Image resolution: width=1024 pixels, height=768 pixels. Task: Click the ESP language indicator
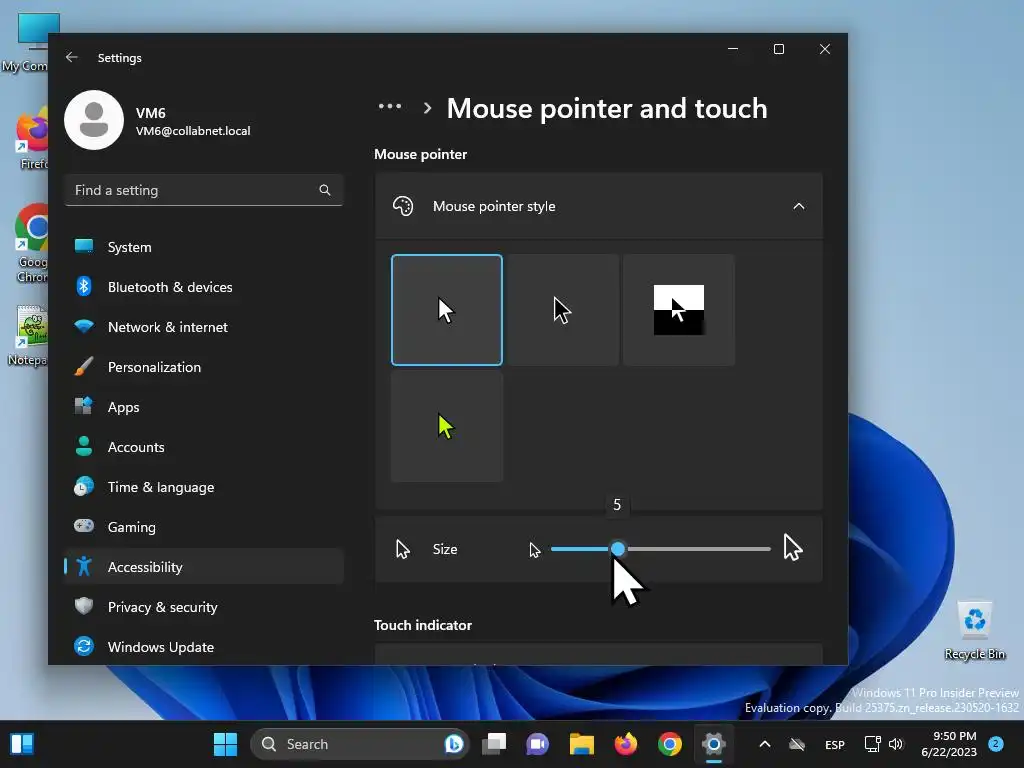point(835,744)
